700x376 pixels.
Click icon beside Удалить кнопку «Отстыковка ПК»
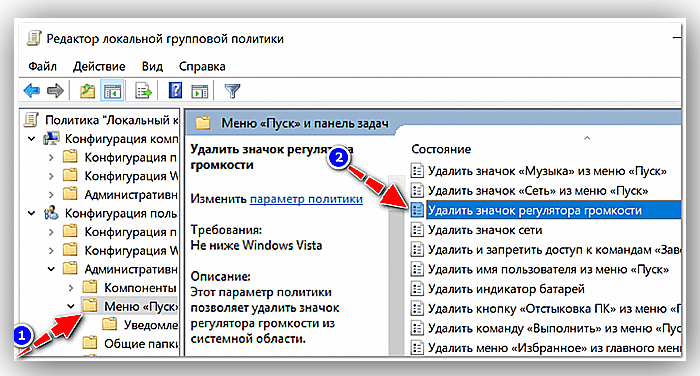pyautogui.click(x=417, y=308)
